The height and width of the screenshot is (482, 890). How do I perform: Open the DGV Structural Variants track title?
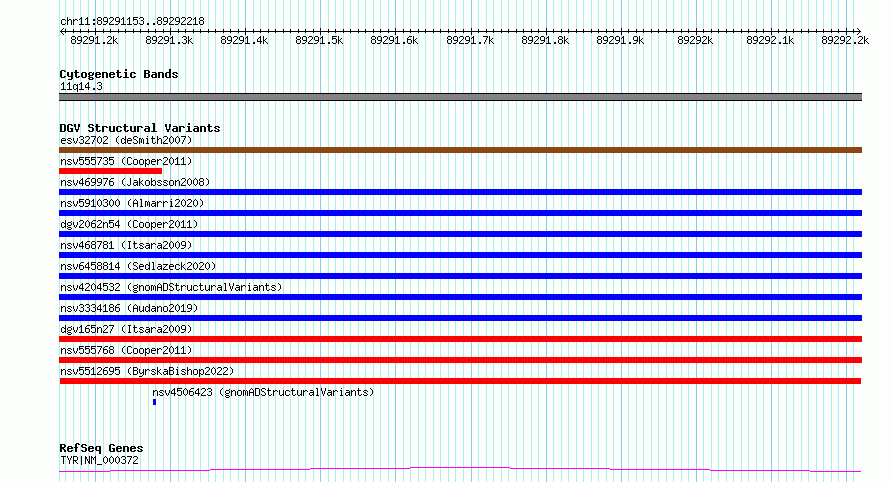140,128
